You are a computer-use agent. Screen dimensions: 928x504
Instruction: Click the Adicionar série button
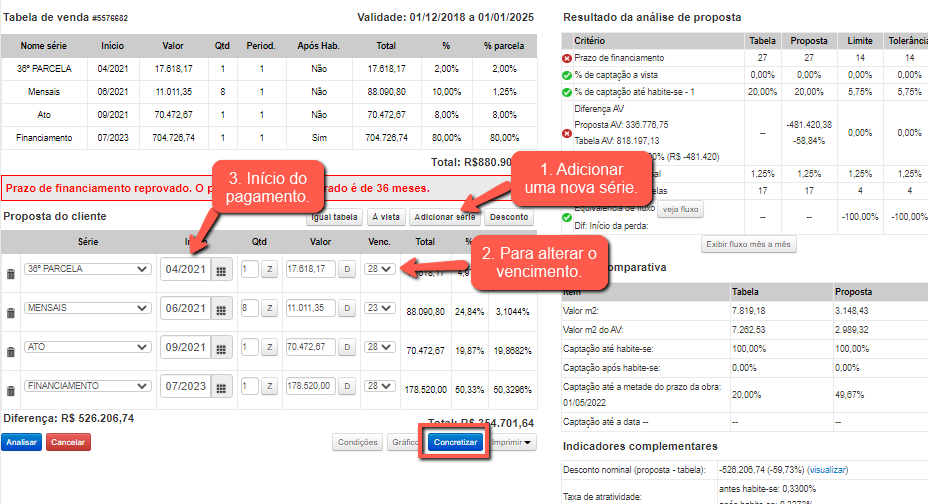coord(444,216)
